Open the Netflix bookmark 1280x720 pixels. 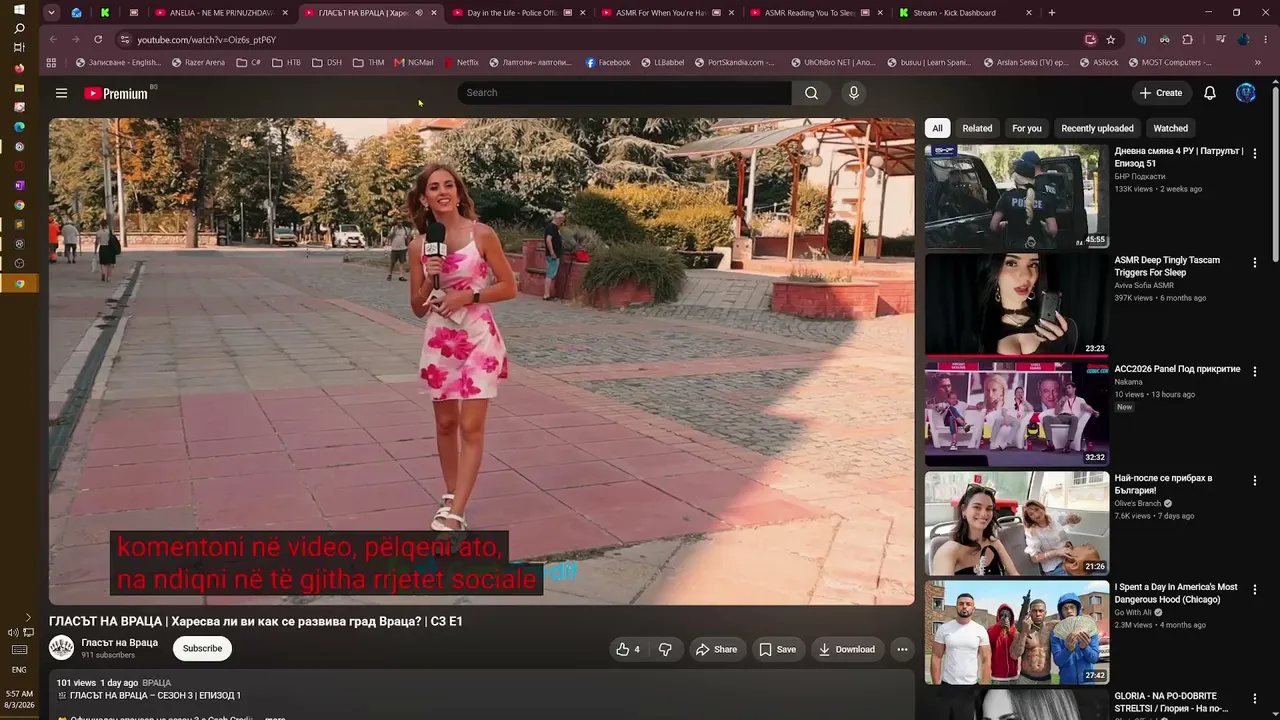click(x=460, y=62)
